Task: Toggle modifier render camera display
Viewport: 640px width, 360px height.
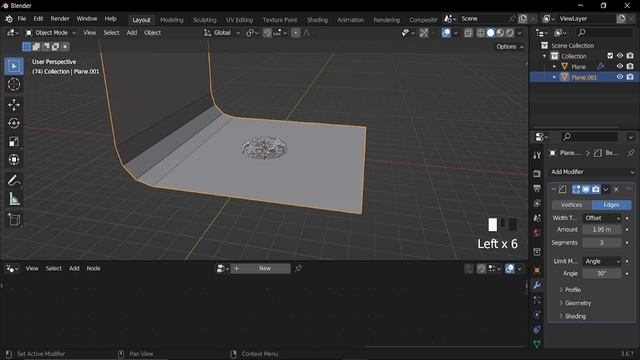Action: (x=596, y=189)
